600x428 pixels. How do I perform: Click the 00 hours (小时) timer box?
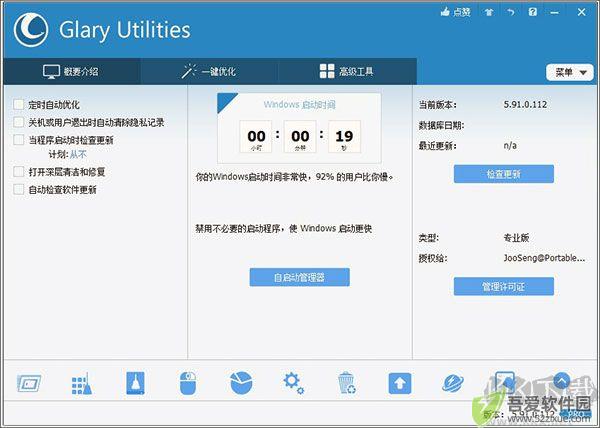pyautogui.click(x=256, y=137)
